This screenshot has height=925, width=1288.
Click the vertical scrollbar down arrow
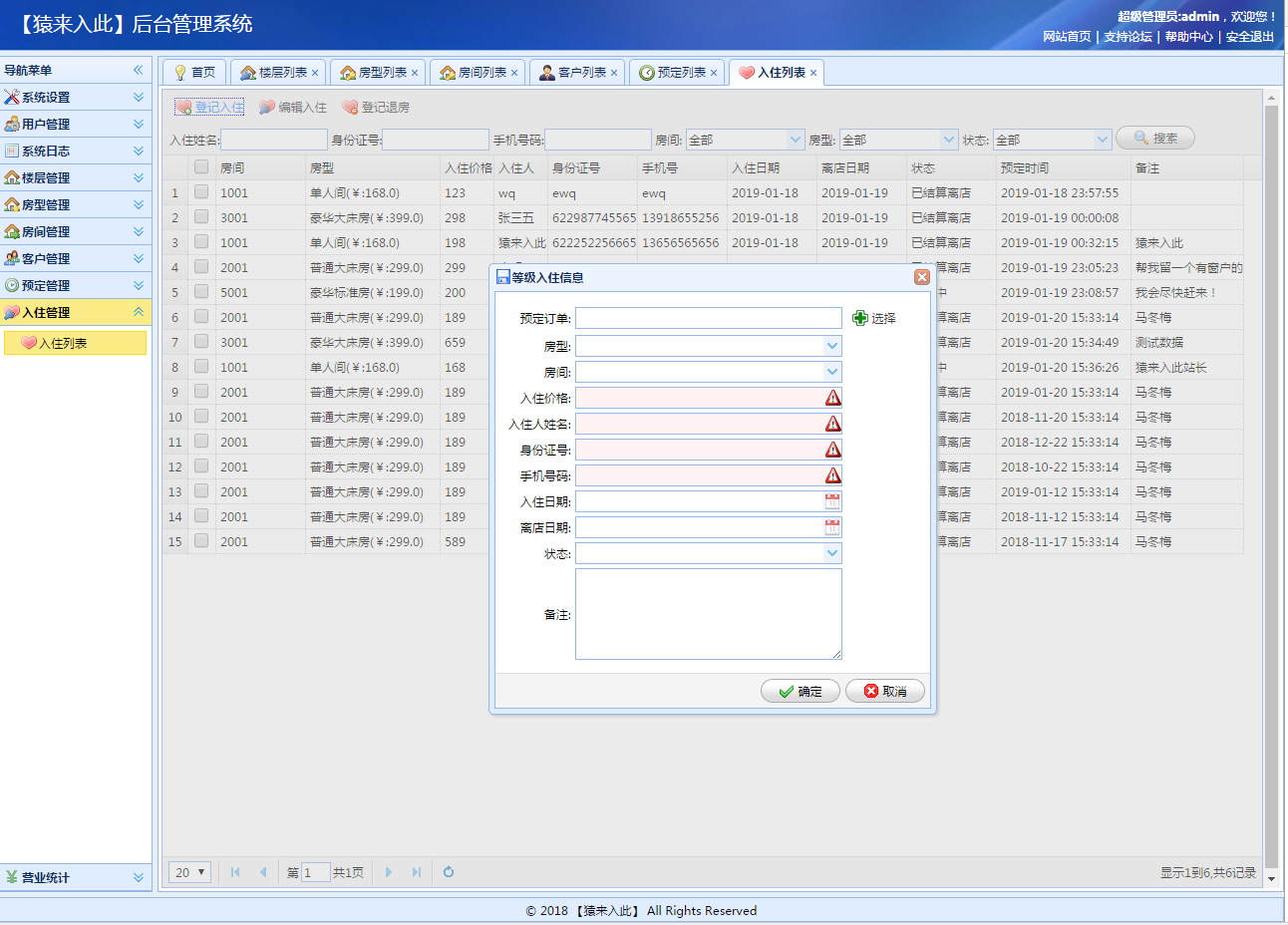click(x=1271, y=879)
